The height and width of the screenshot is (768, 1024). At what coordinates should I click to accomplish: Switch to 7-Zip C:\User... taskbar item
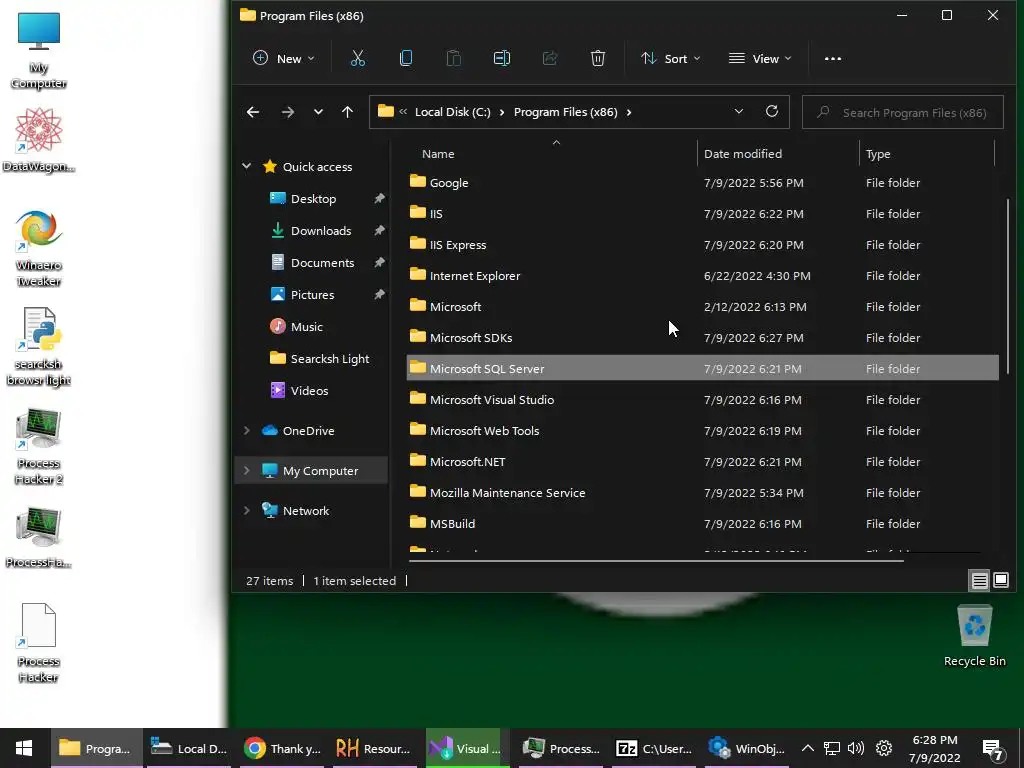pyautogui.click(x=654, y=748)
